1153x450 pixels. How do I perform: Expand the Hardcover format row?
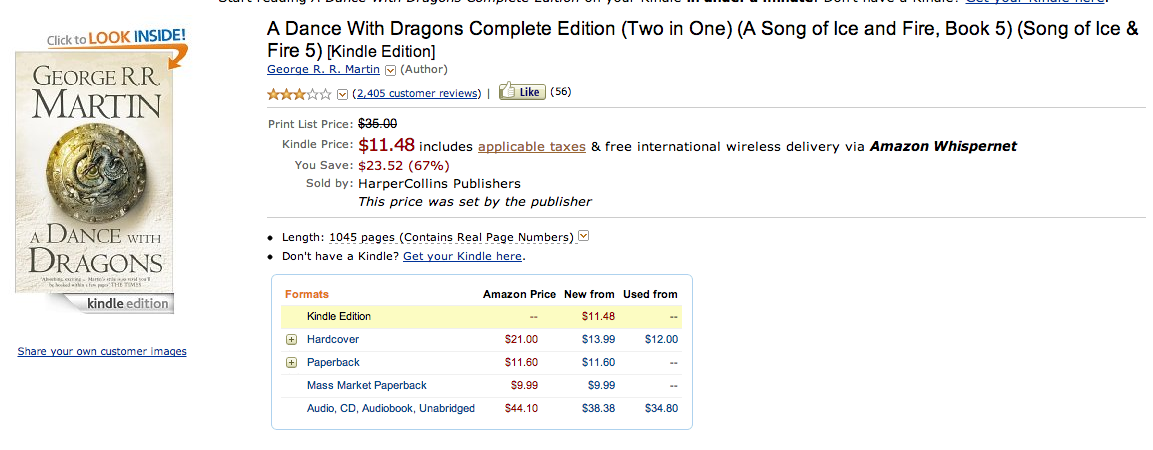click(x=292, y=340)
